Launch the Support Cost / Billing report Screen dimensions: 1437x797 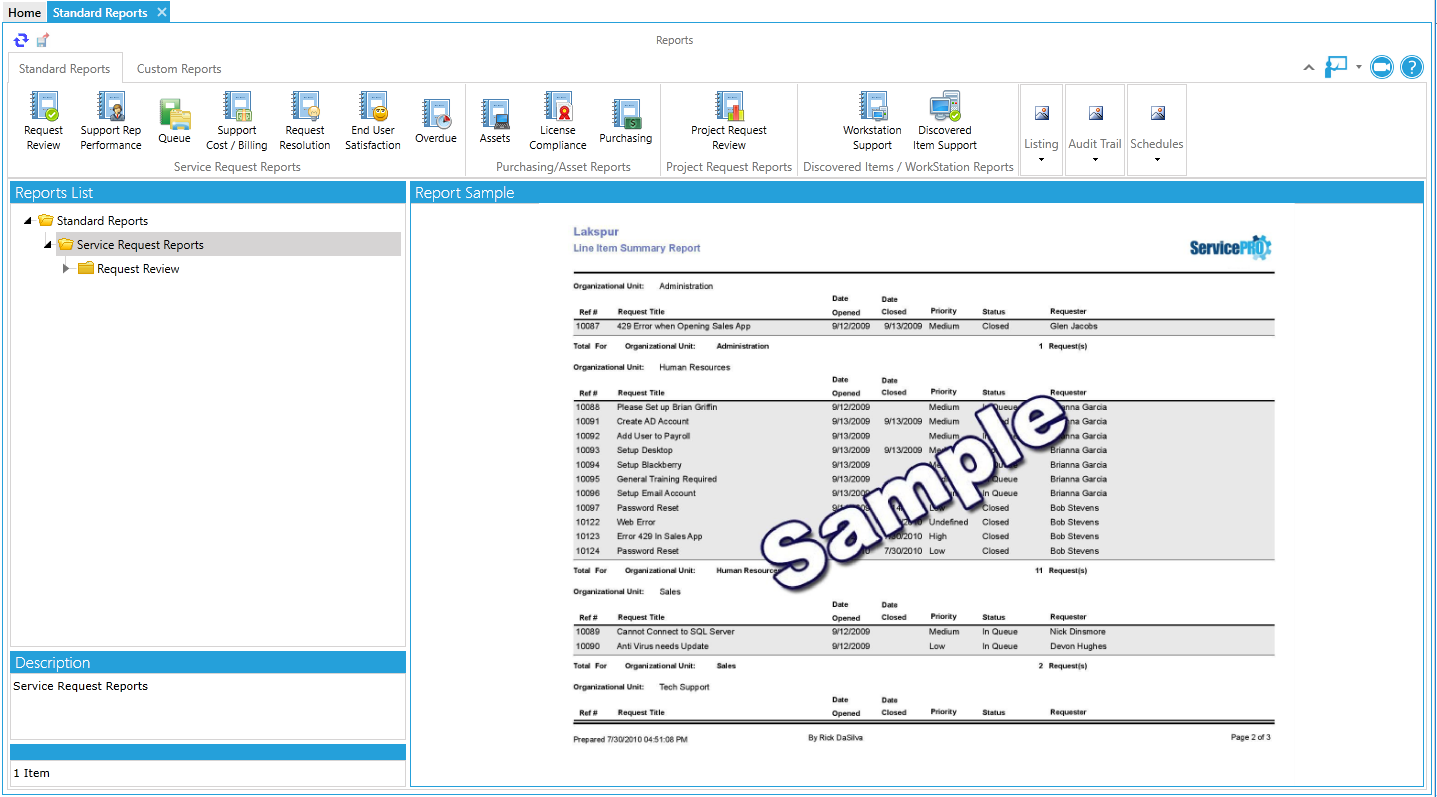(237, 122)
